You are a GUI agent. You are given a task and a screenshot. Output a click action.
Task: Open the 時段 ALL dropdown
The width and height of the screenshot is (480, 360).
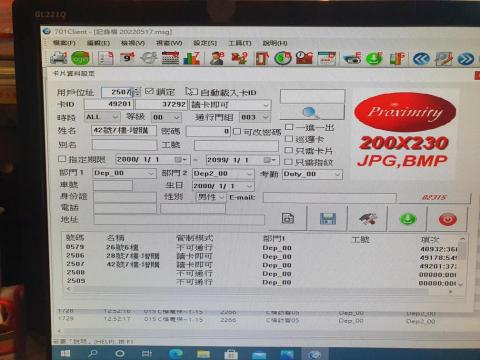(x=102, y=117)
